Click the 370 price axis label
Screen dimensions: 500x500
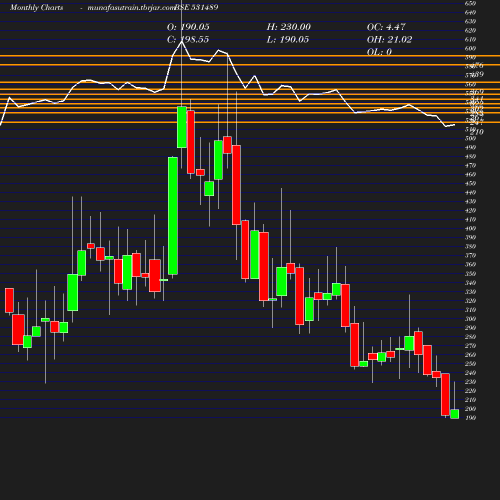pyautogui.click(x=470, y=256)
